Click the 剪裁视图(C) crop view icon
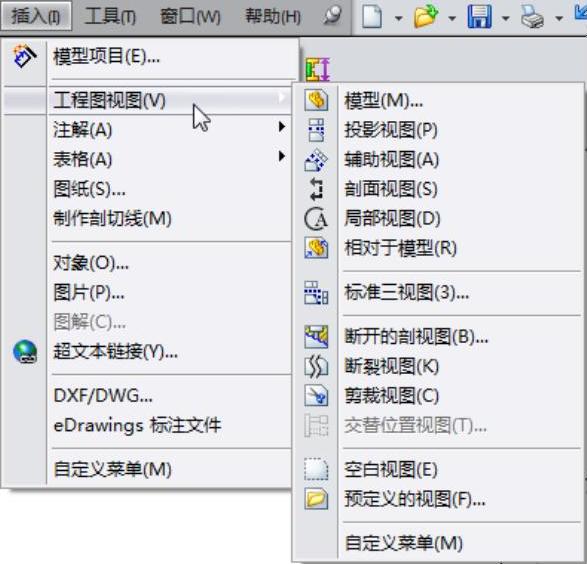587x564 pixels. pos(316,396)
